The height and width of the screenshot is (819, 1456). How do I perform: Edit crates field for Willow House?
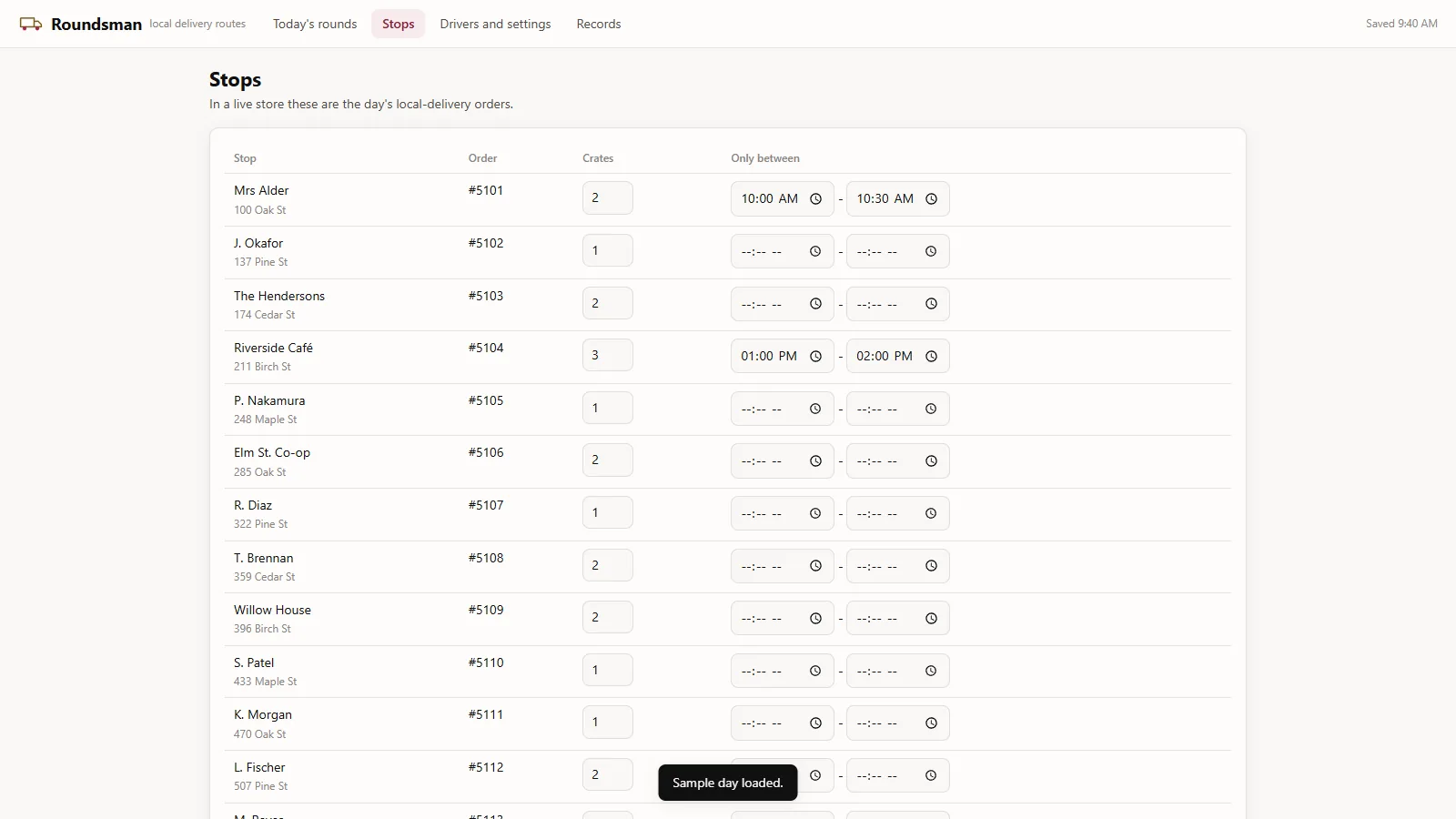click(608, 618)
